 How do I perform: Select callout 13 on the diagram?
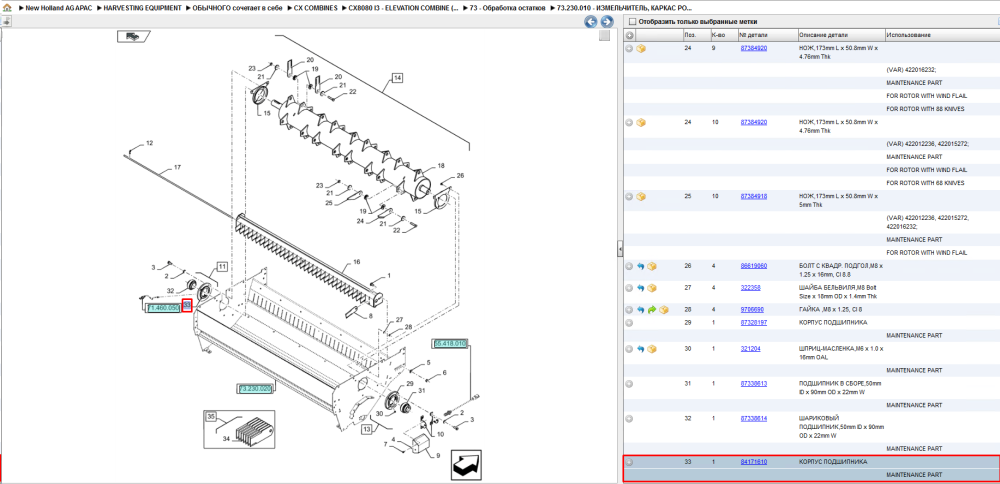tap(366, 430)
